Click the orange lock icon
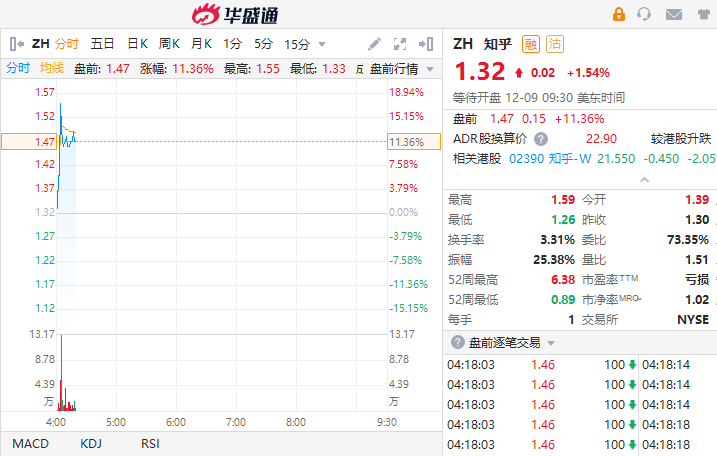717x456 pixels. click(x=619, y=14)
